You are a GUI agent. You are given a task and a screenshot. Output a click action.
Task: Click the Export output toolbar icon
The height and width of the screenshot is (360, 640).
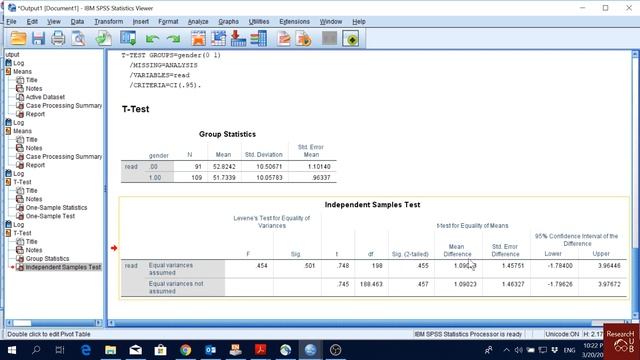104,39
